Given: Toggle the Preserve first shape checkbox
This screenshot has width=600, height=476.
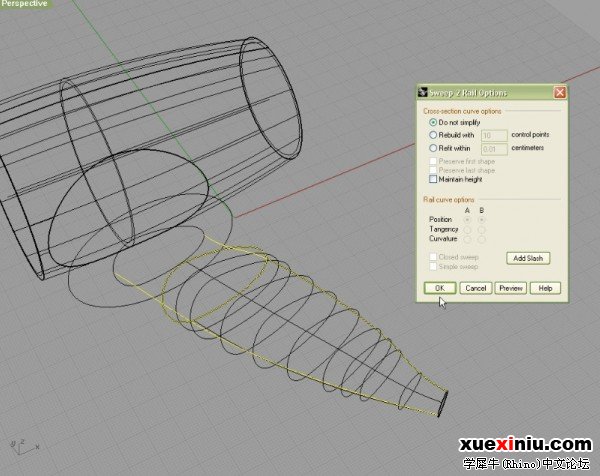Looking at the screenshot, I should coord(433,161).
